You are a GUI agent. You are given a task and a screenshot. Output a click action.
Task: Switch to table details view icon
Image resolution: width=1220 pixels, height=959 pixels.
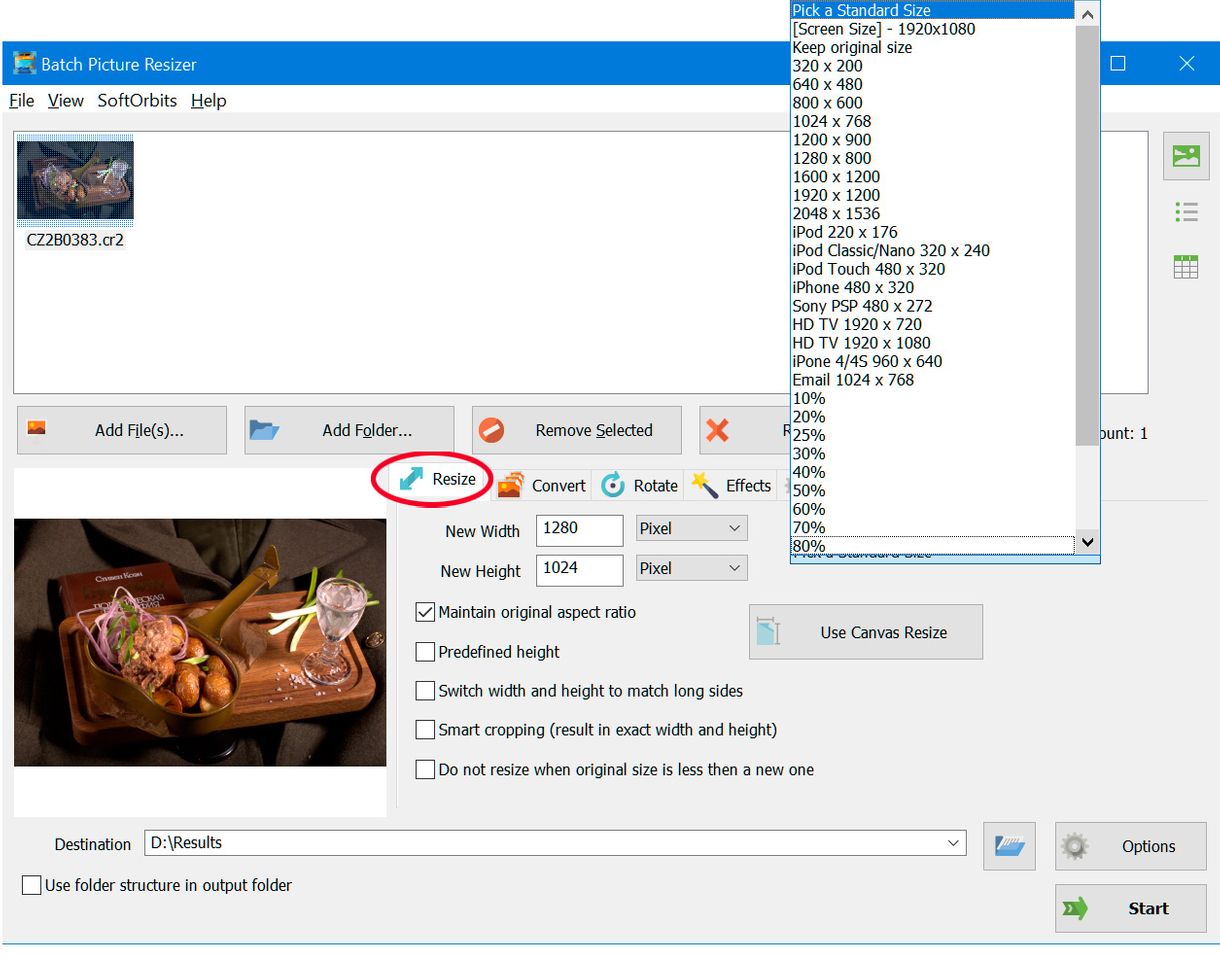click(1186, 267)
